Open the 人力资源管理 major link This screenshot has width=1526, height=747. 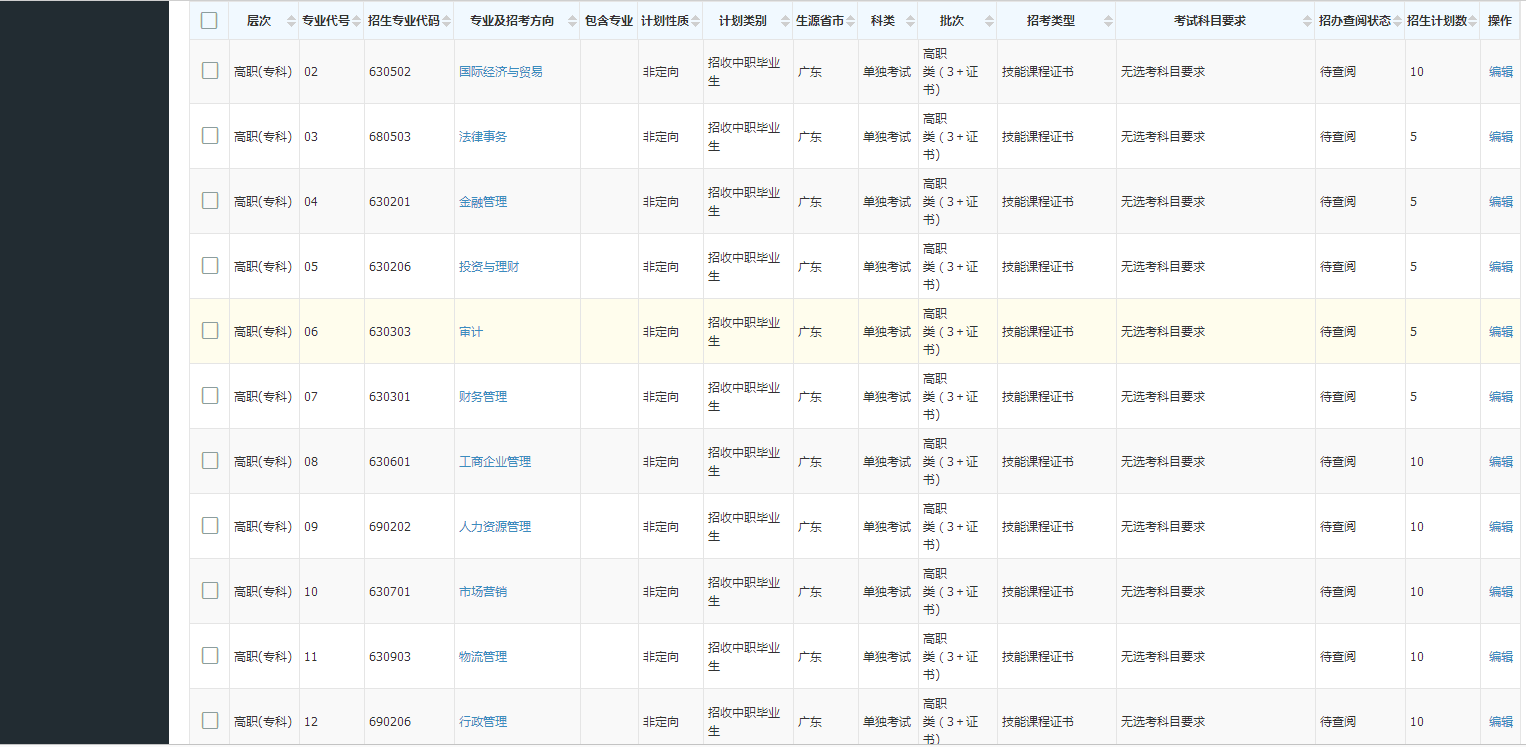click(495, 527)
